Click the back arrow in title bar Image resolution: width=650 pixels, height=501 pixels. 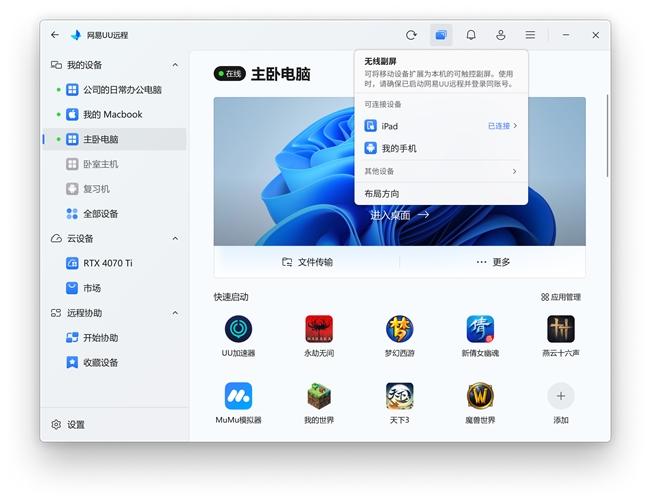(x=55, y=35)
